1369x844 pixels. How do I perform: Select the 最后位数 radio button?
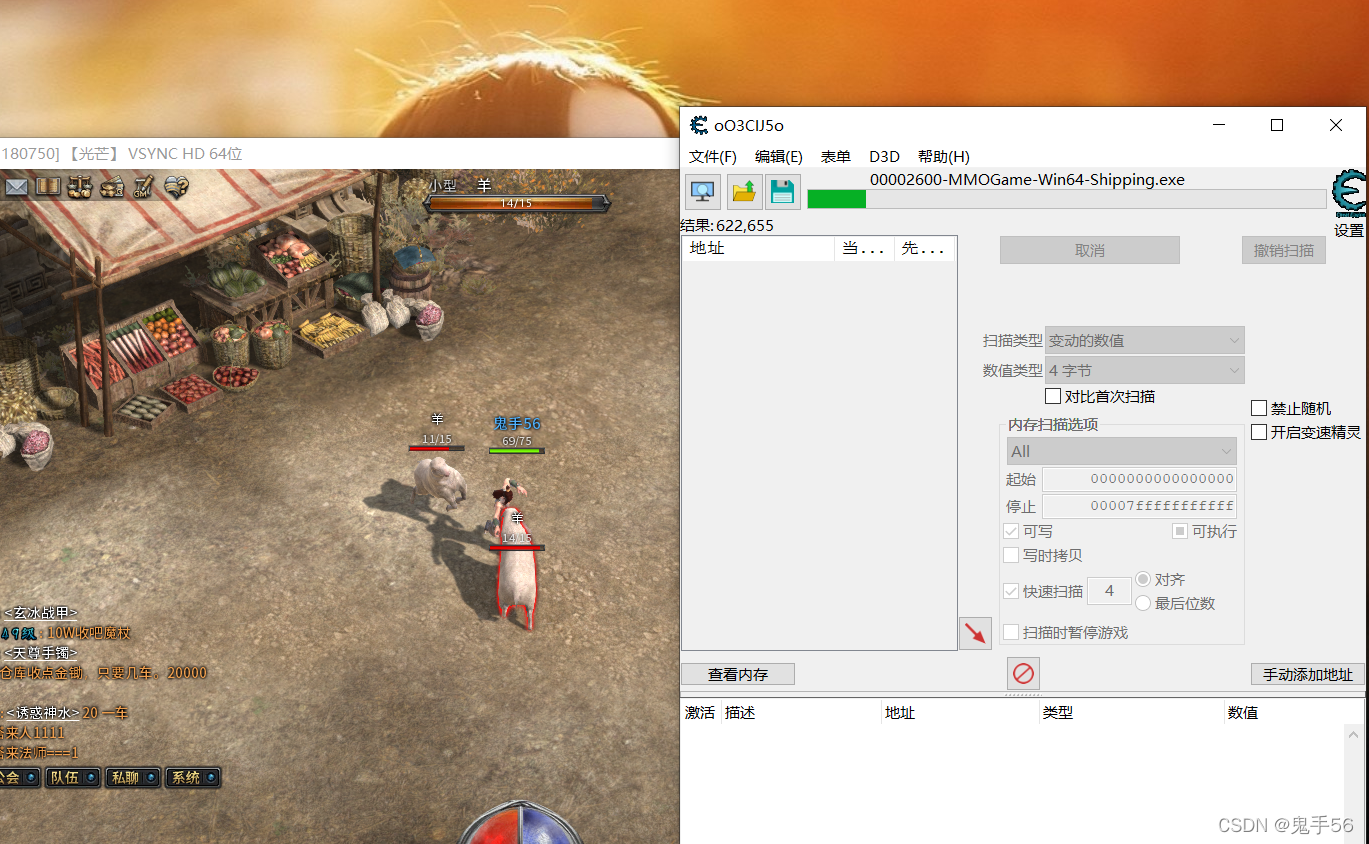[1143, 603]
